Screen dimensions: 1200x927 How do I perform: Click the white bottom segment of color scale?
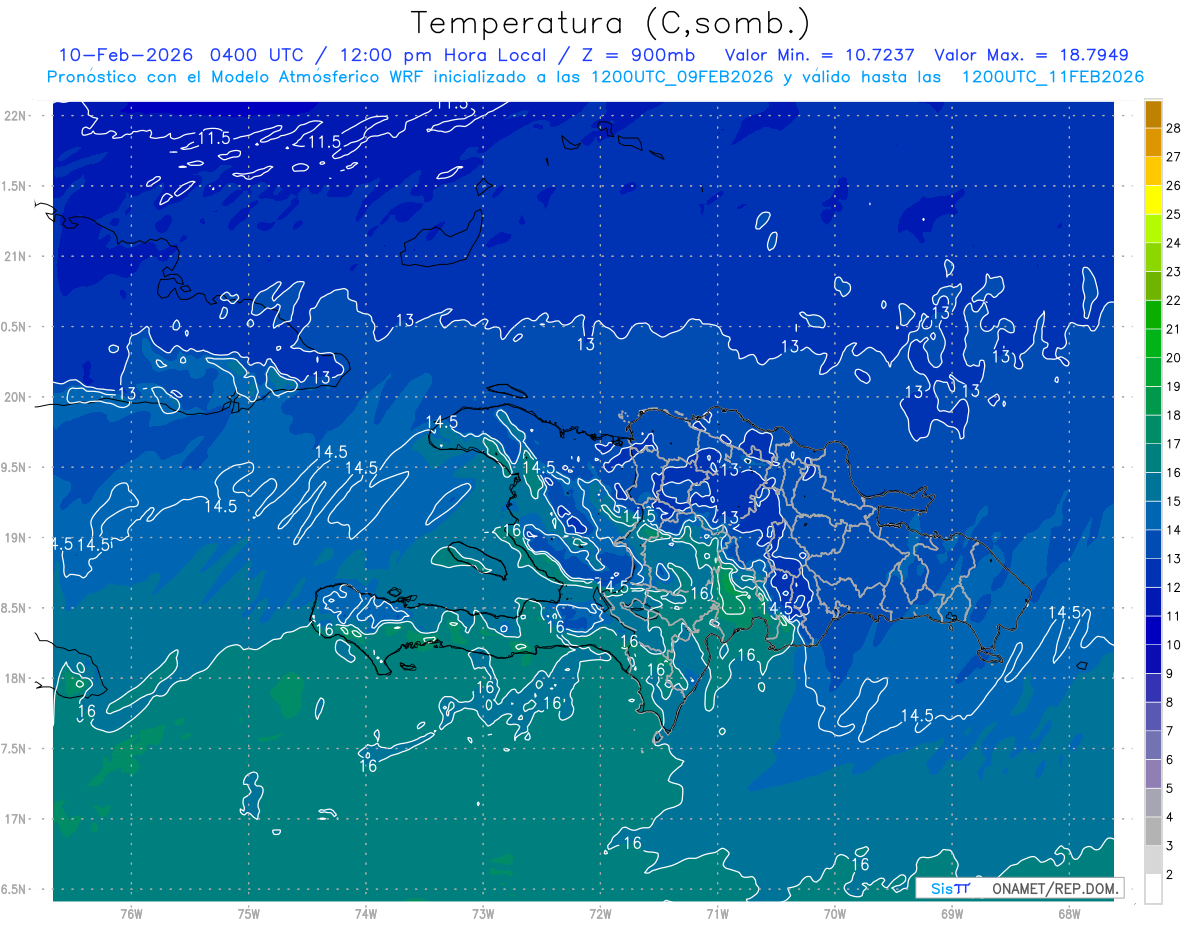tap(1154, 888)
